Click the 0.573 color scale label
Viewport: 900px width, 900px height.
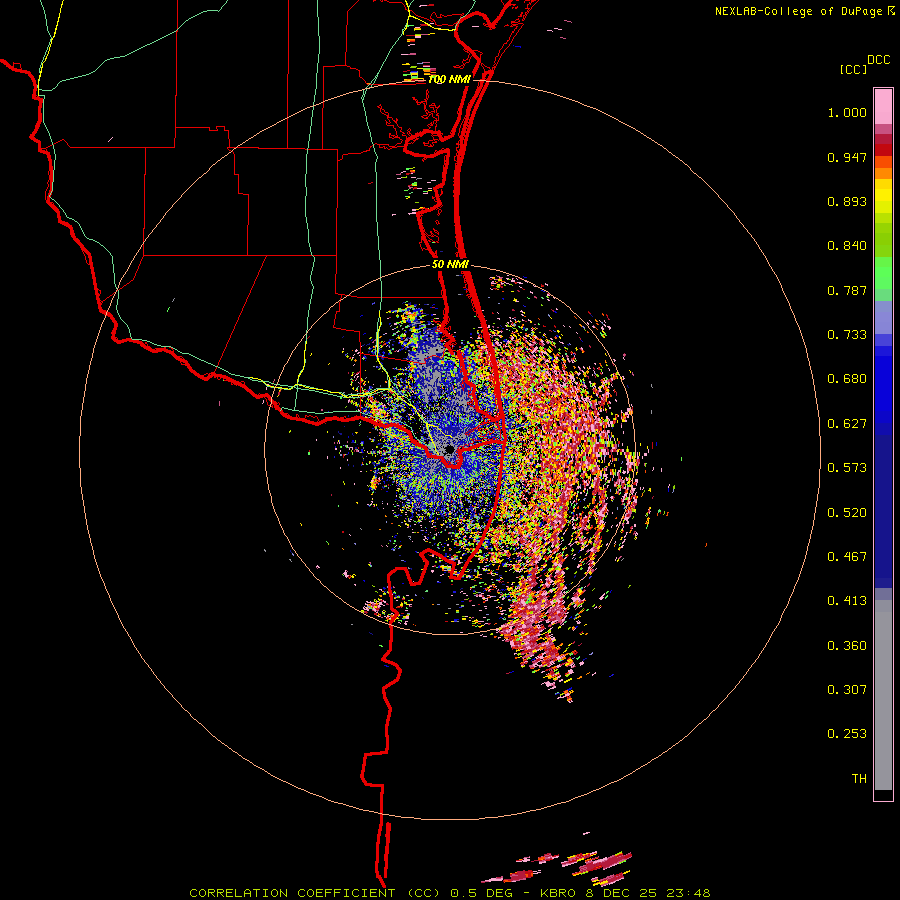click(x=847, y=468)
